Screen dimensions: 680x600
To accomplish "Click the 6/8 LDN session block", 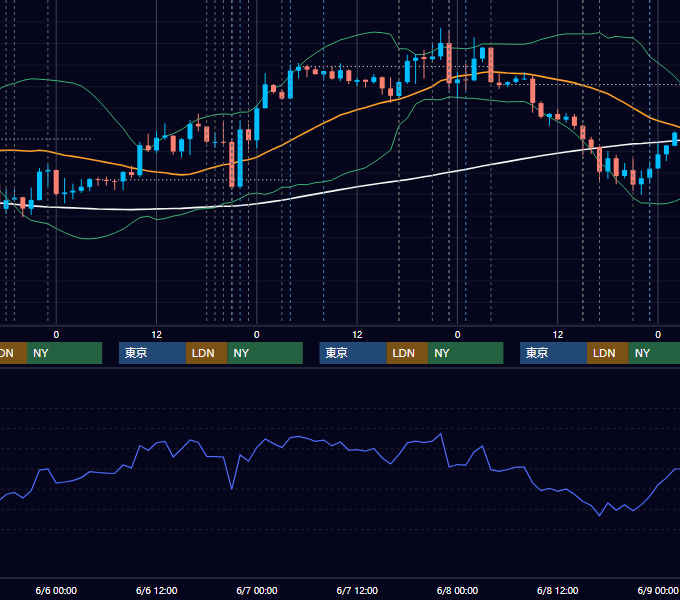I will click(608, 353).
